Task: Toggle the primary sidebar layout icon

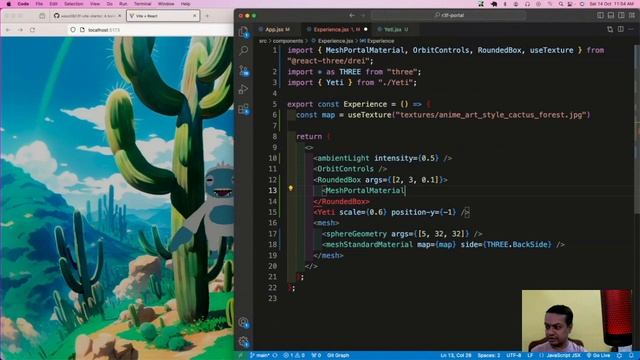Action: click(x=600, y=16)
